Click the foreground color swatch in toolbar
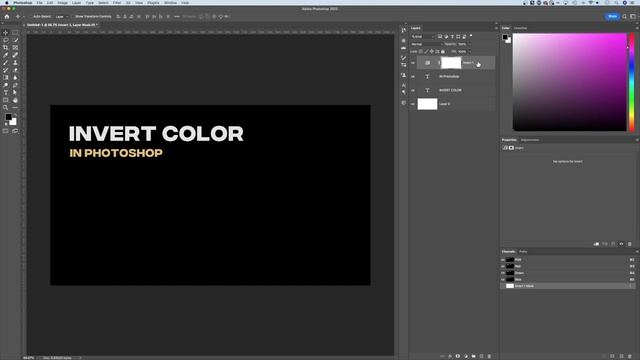 point(8,117)
